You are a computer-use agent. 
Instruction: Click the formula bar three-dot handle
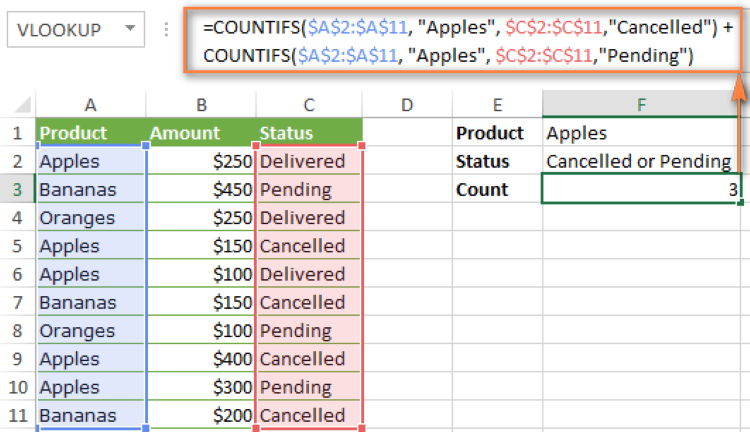(x=166, y=29)
